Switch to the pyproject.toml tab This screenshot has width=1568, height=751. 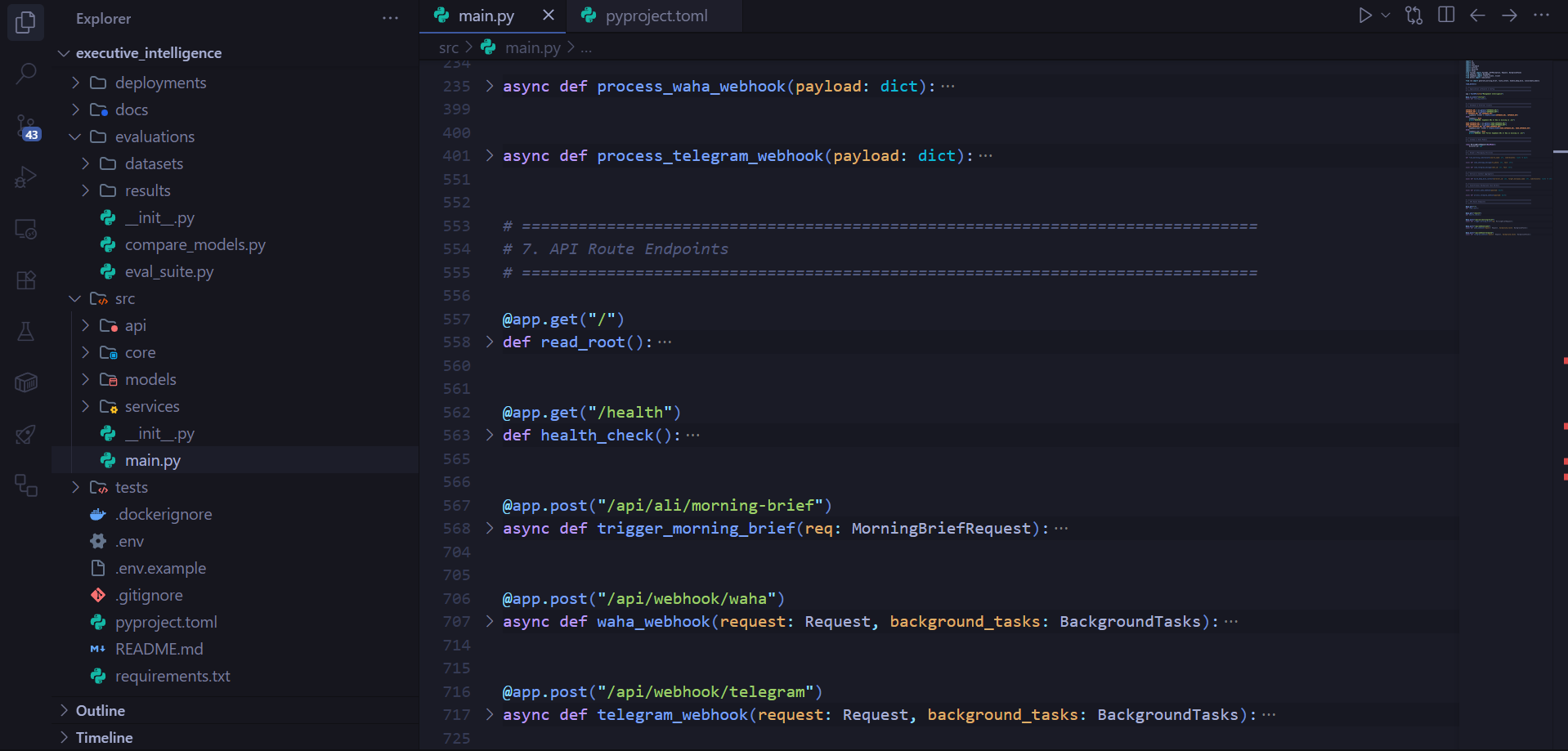(656, 16)
